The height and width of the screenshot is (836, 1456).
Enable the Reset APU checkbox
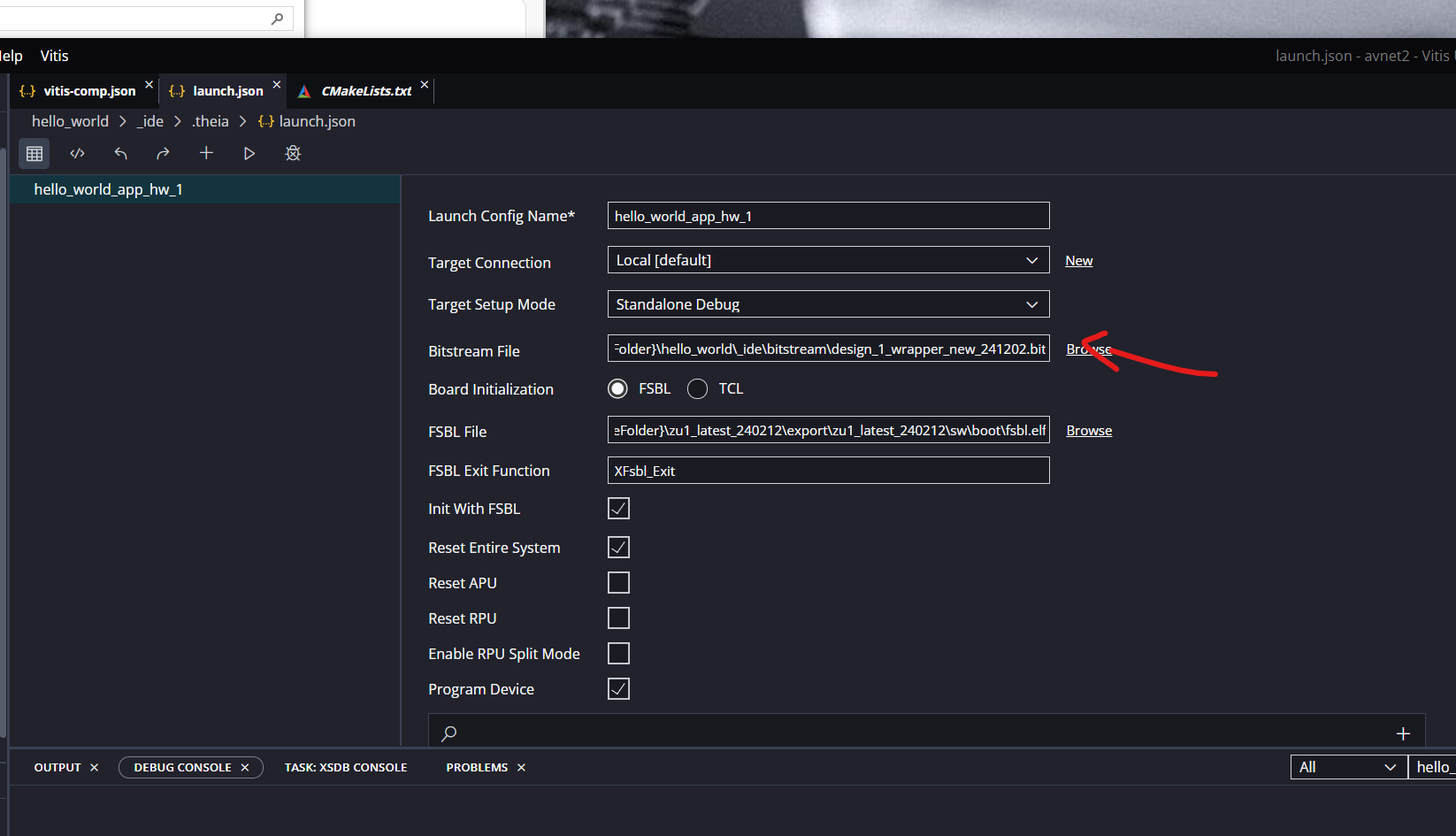[x=618, y=583]
